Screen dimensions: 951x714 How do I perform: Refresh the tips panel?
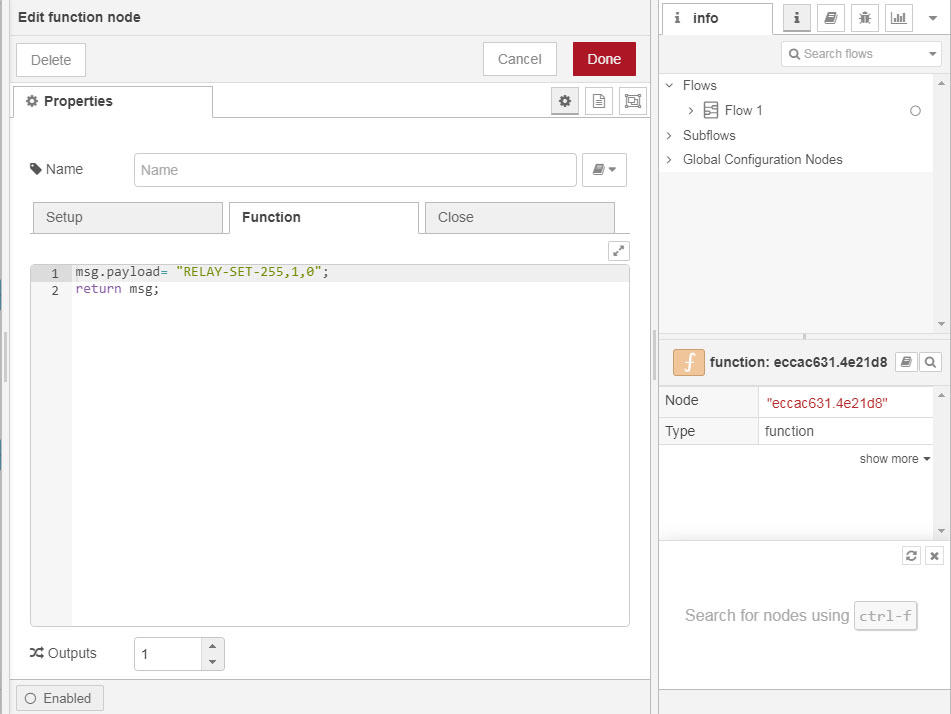[911, 556]
